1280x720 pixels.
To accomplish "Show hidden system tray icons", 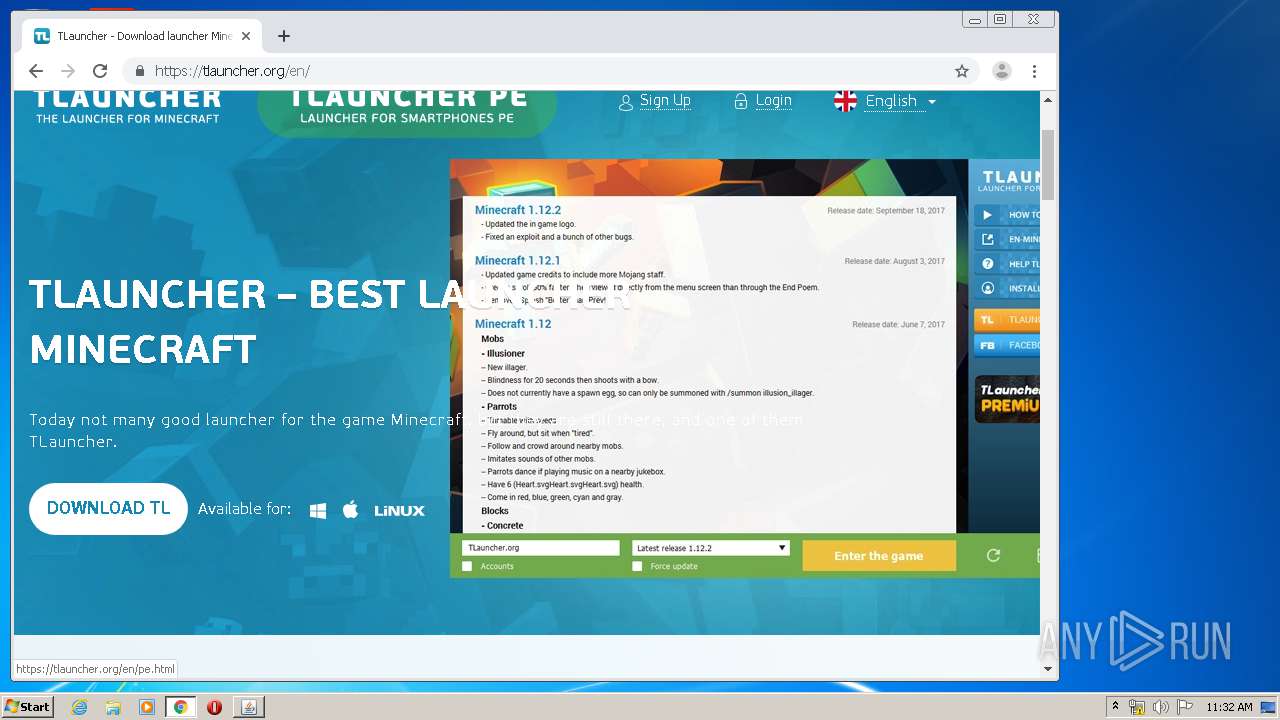I will 1115,707.
